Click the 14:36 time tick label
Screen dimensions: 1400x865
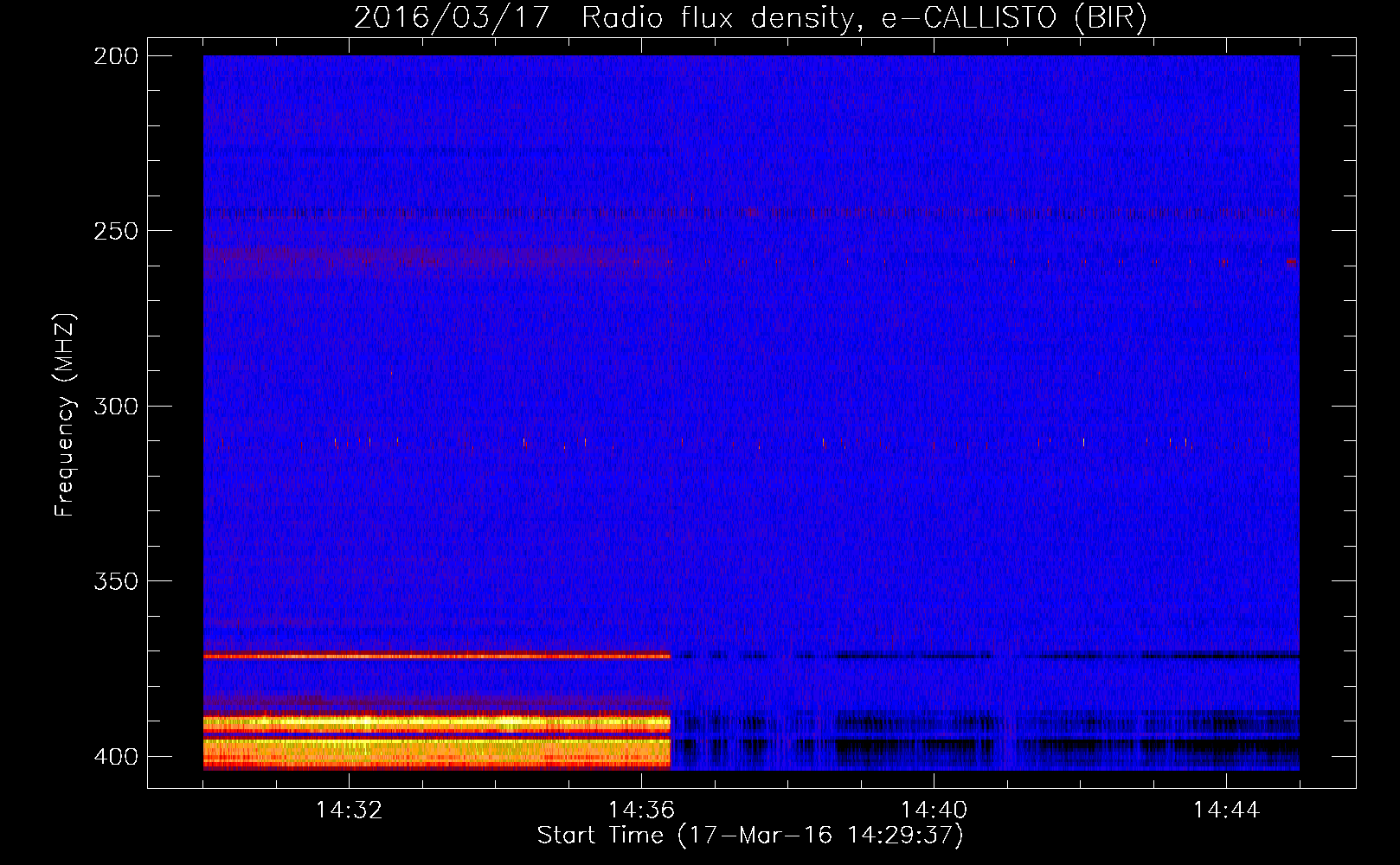click(x=641, y=811)
